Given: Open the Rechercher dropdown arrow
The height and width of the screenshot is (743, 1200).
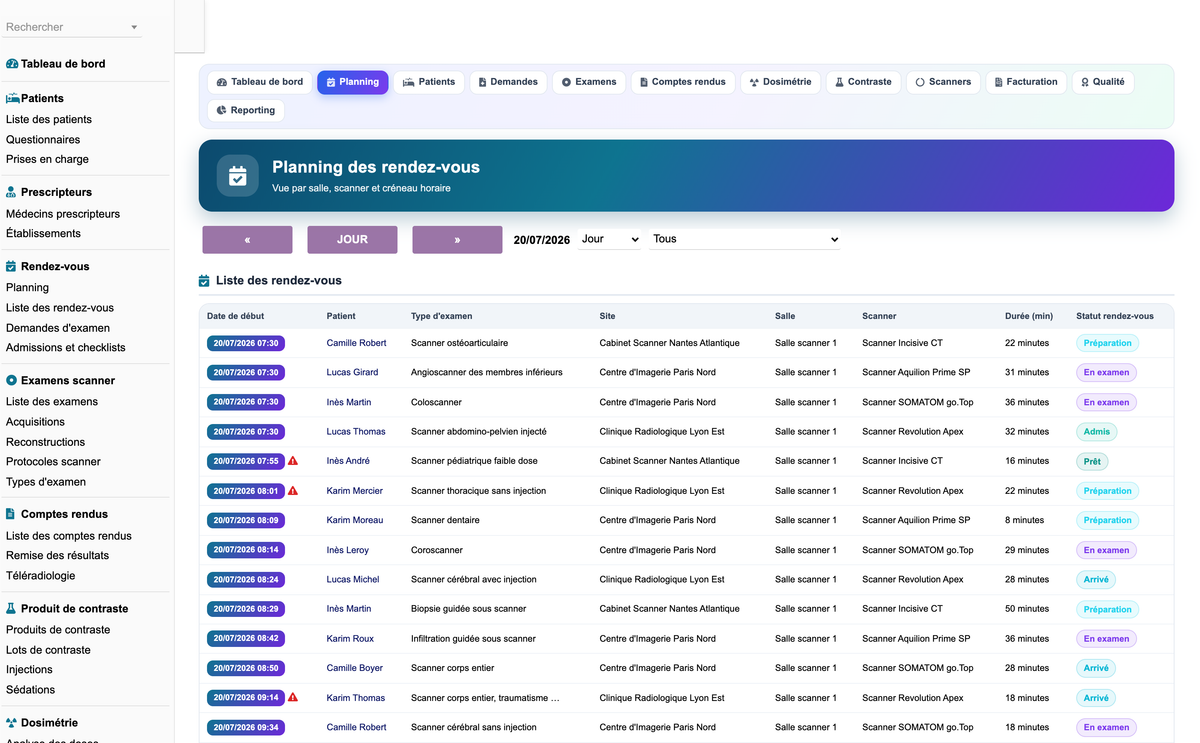Looking at the screenshot, I should point(134,28).
